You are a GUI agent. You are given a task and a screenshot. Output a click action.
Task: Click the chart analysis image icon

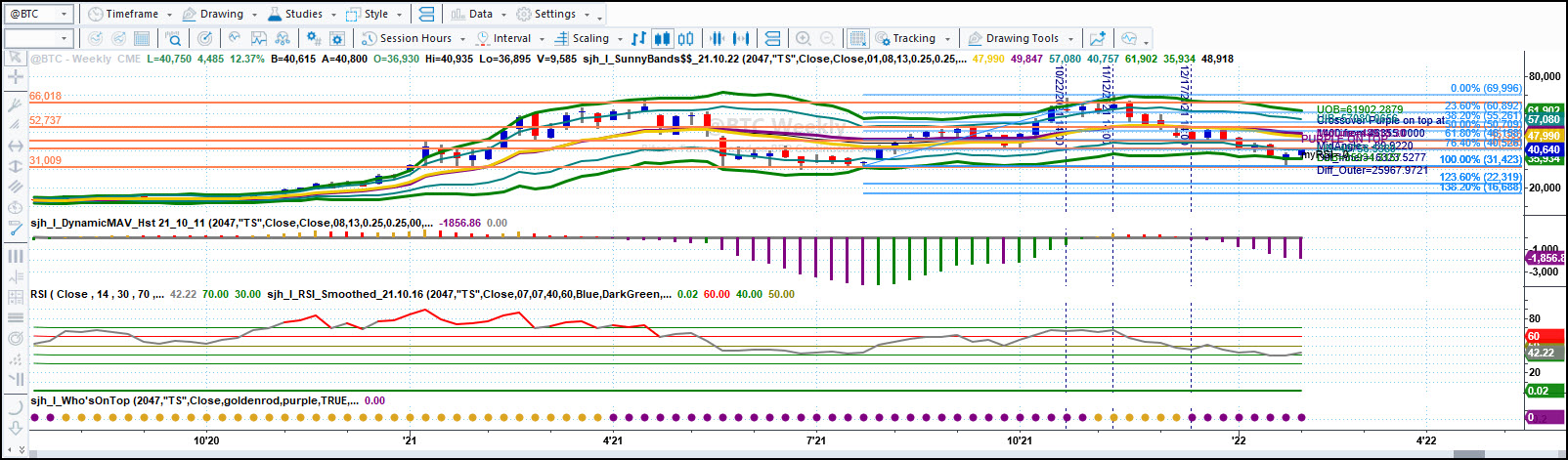(x=259, y=38)
